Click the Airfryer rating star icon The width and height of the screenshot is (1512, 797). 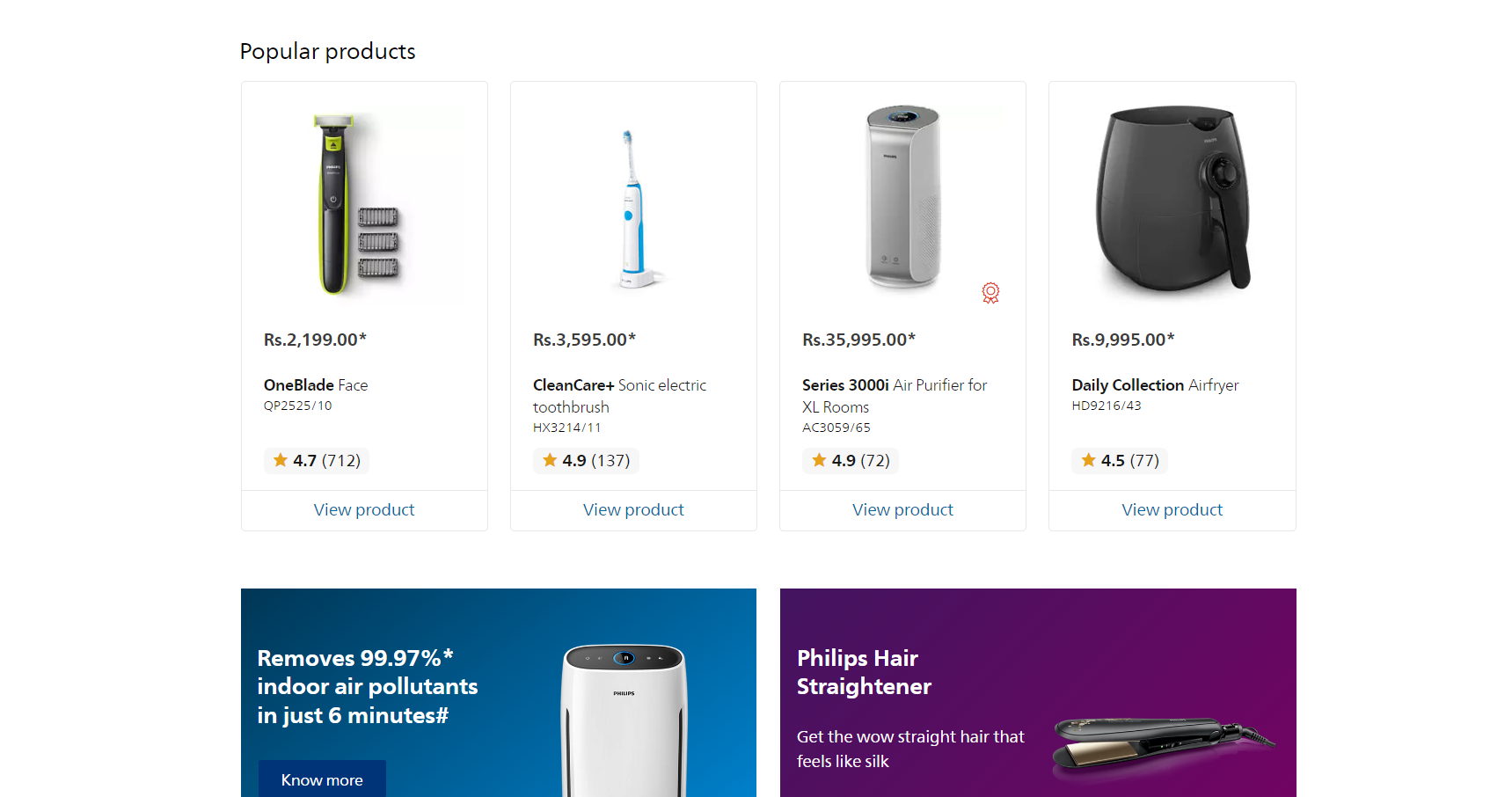(1088, 460)
